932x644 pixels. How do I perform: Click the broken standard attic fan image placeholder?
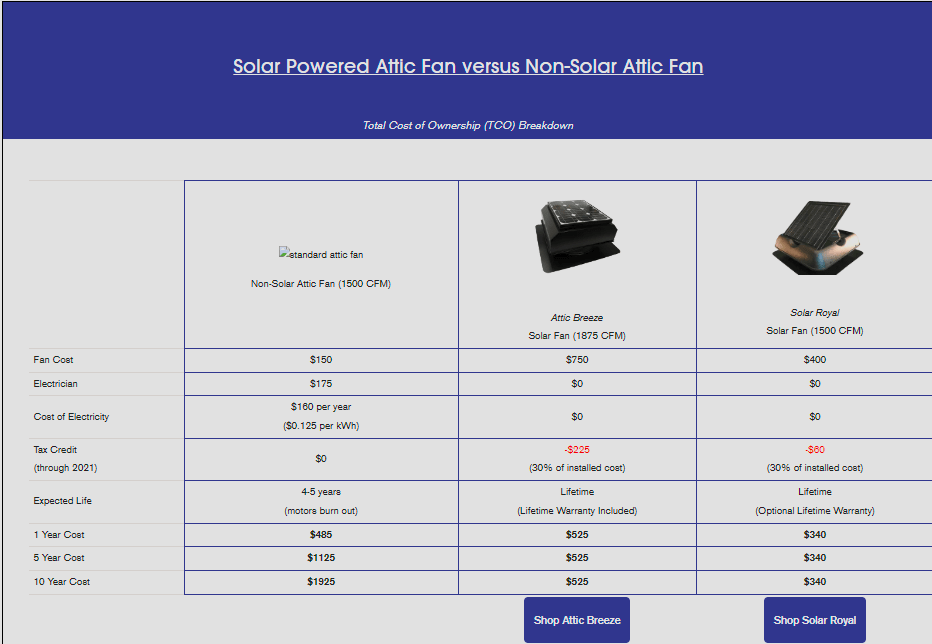(320, 253)
